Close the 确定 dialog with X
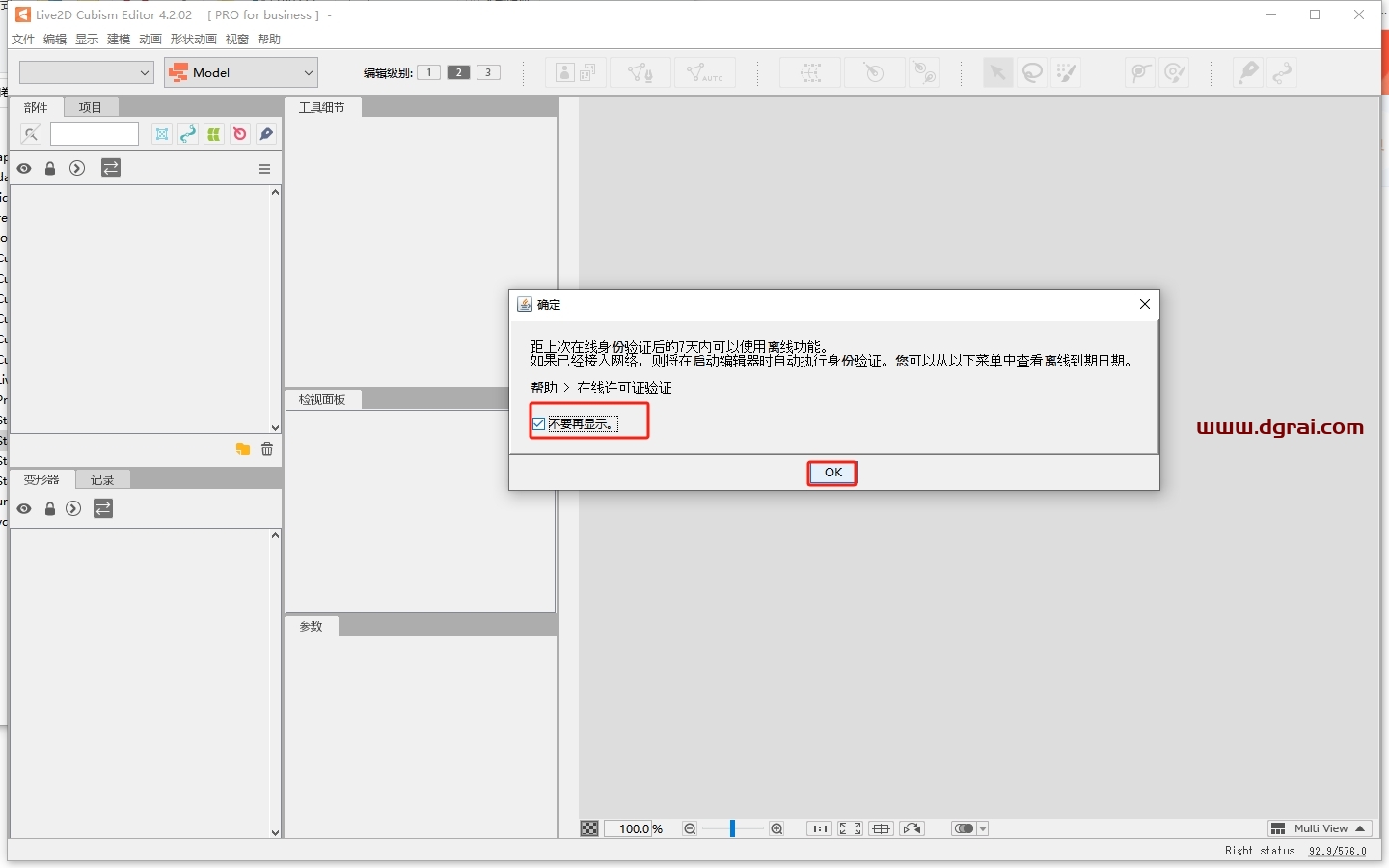 (1145, 304)
